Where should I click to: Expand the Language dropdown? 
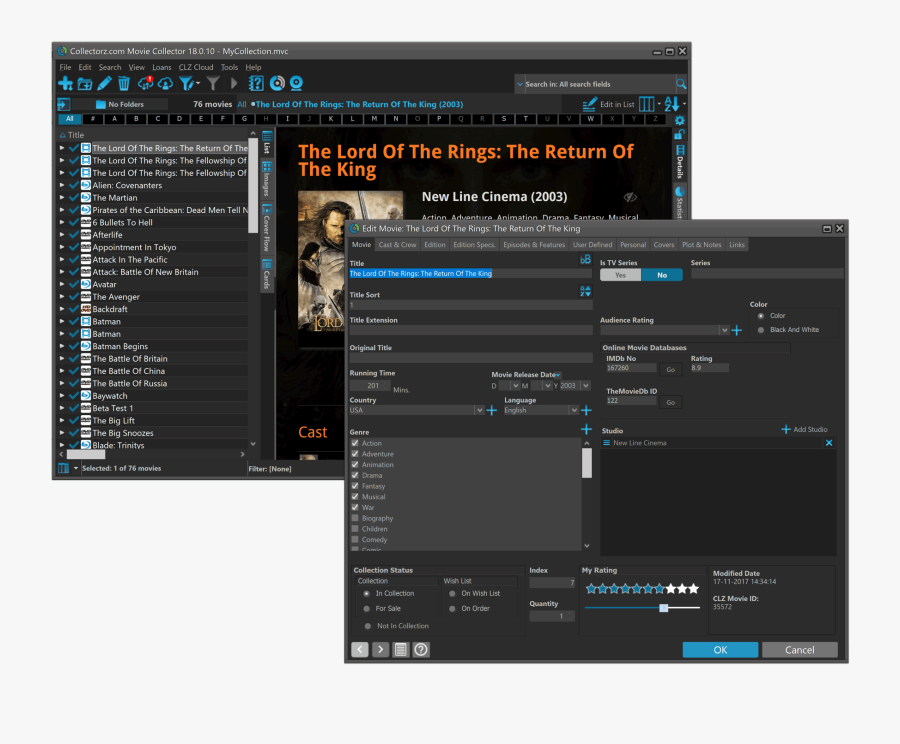[574, 410]
